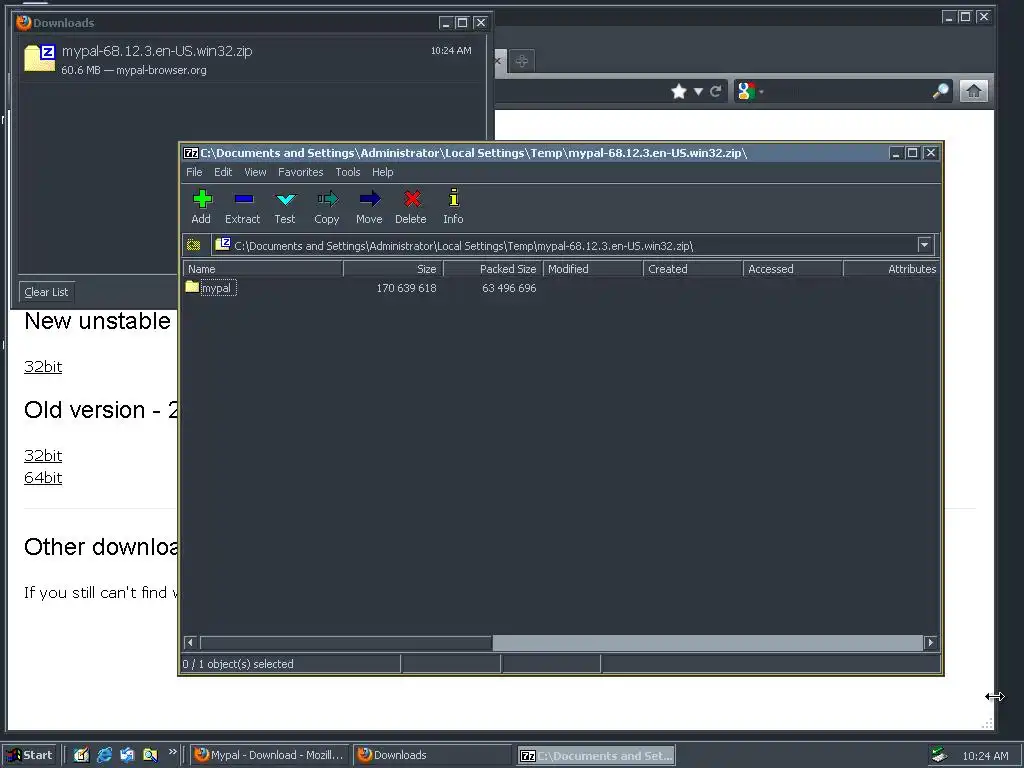
Task: Click the 32bit link under Old version
Action: pos(43,455)
